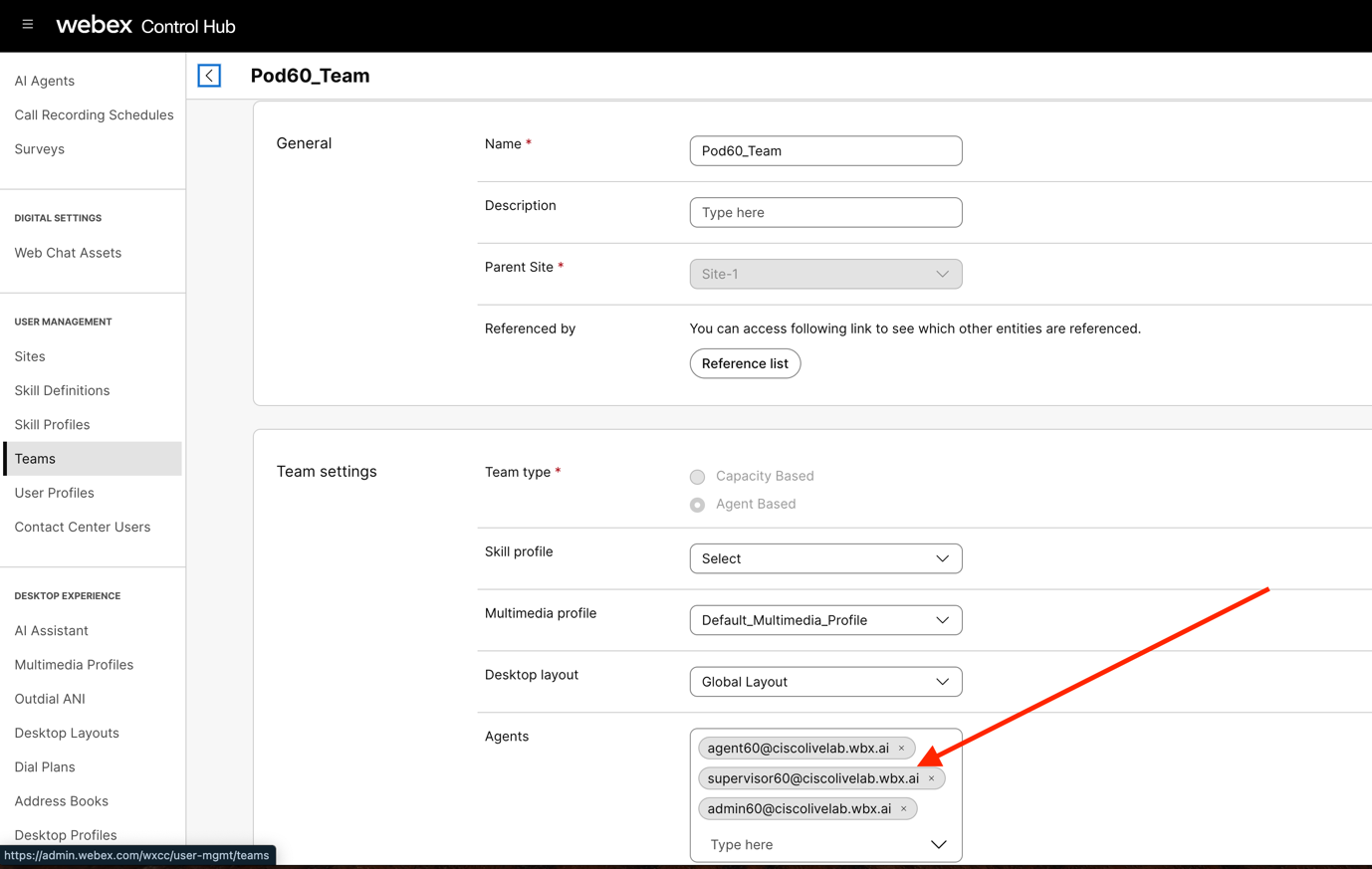The width and height of the screenshot is (1372, 869).
Task: Open the hamburger navigation menu
Action: [28, 25]
